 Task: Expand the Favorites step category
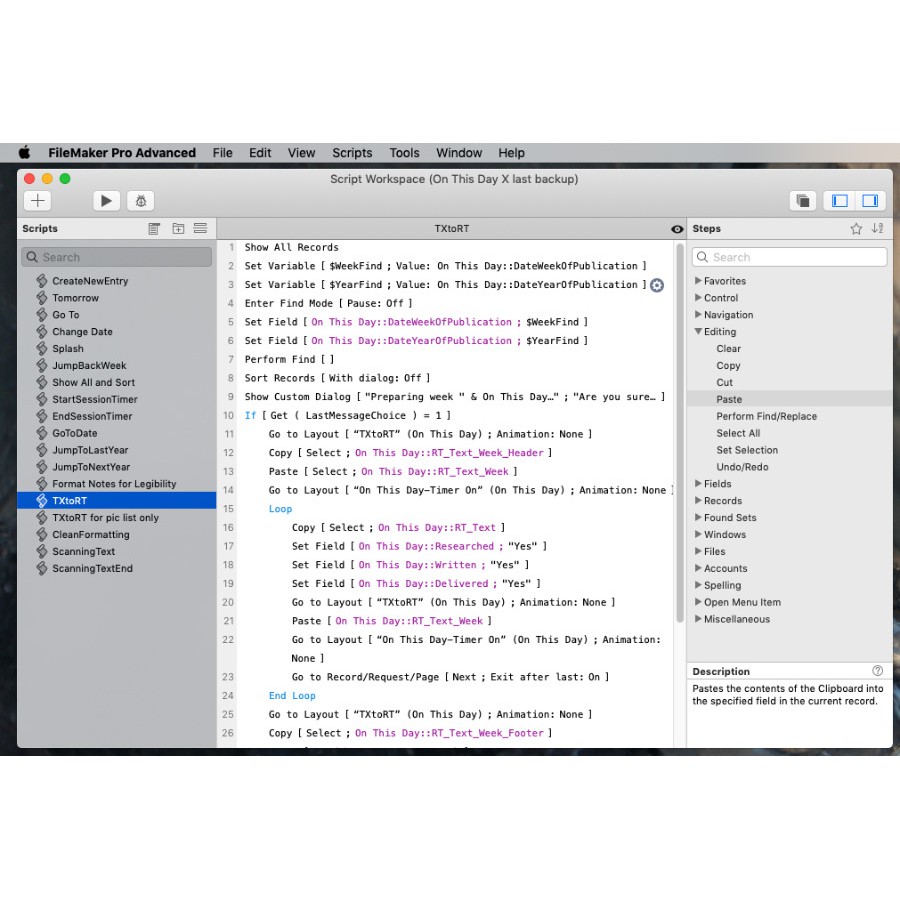pos(698,281)
